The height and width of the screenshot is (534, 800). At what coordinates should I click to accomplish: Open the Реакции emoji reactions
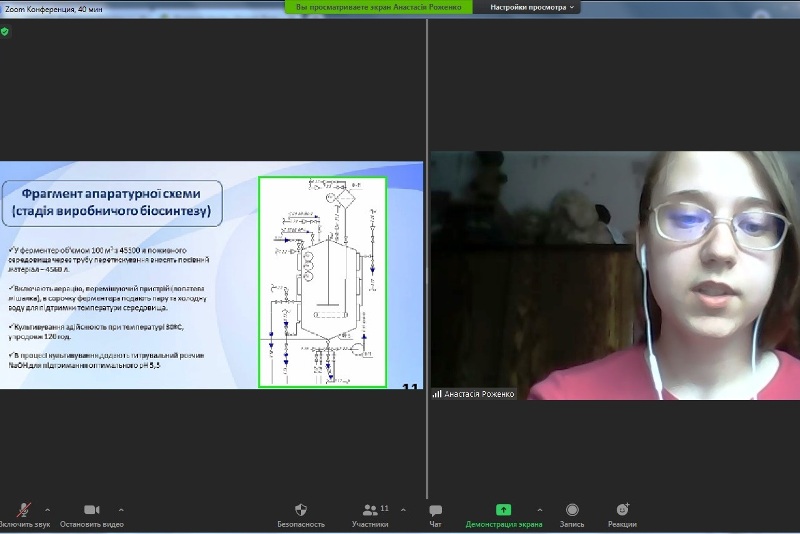click(622, 510)
